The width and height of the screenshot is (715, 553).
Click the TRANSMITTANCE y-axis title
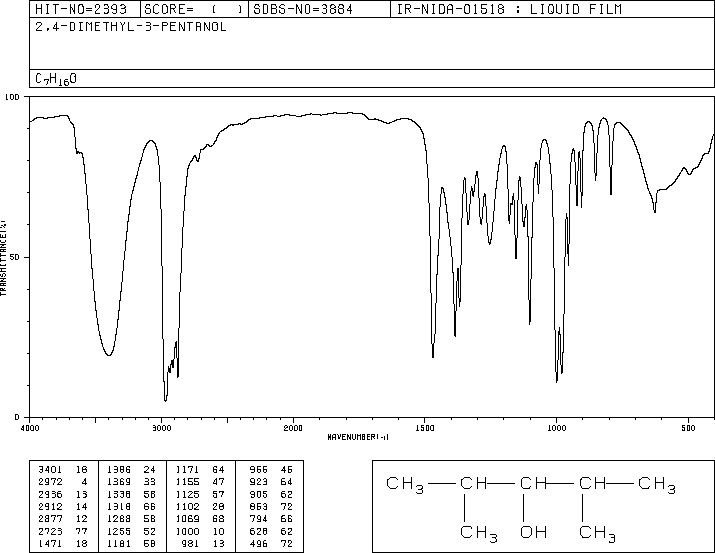click(x=3, y=258)
